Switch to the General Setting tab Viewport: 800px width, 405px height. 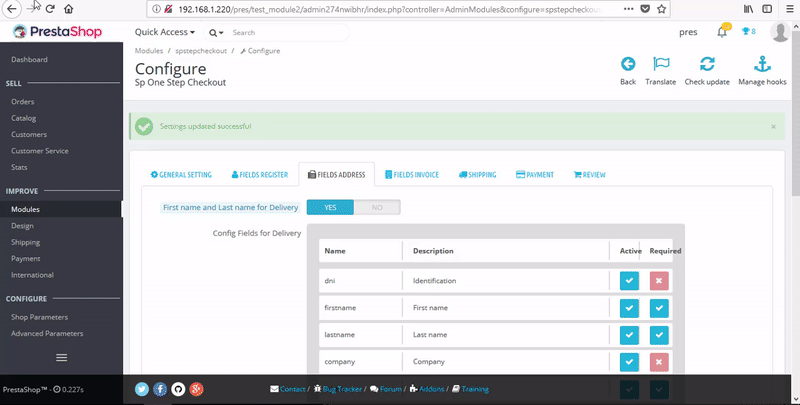point(181,174)
